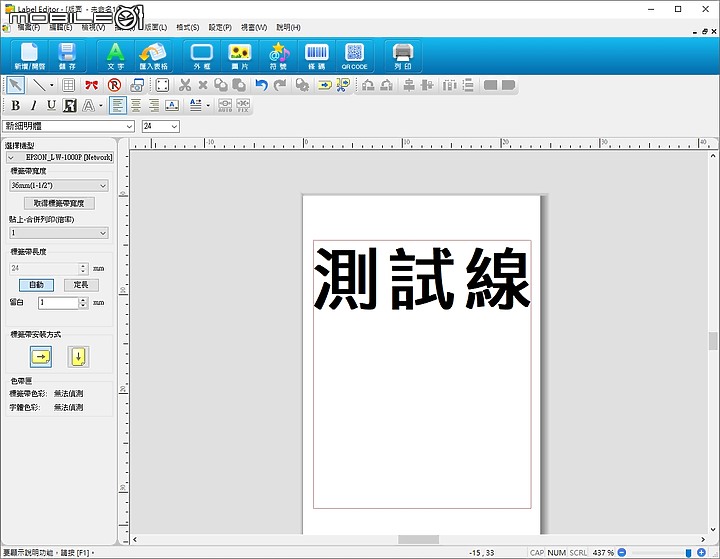Undo the last action
Screen dimensions: 720x559
261,85
